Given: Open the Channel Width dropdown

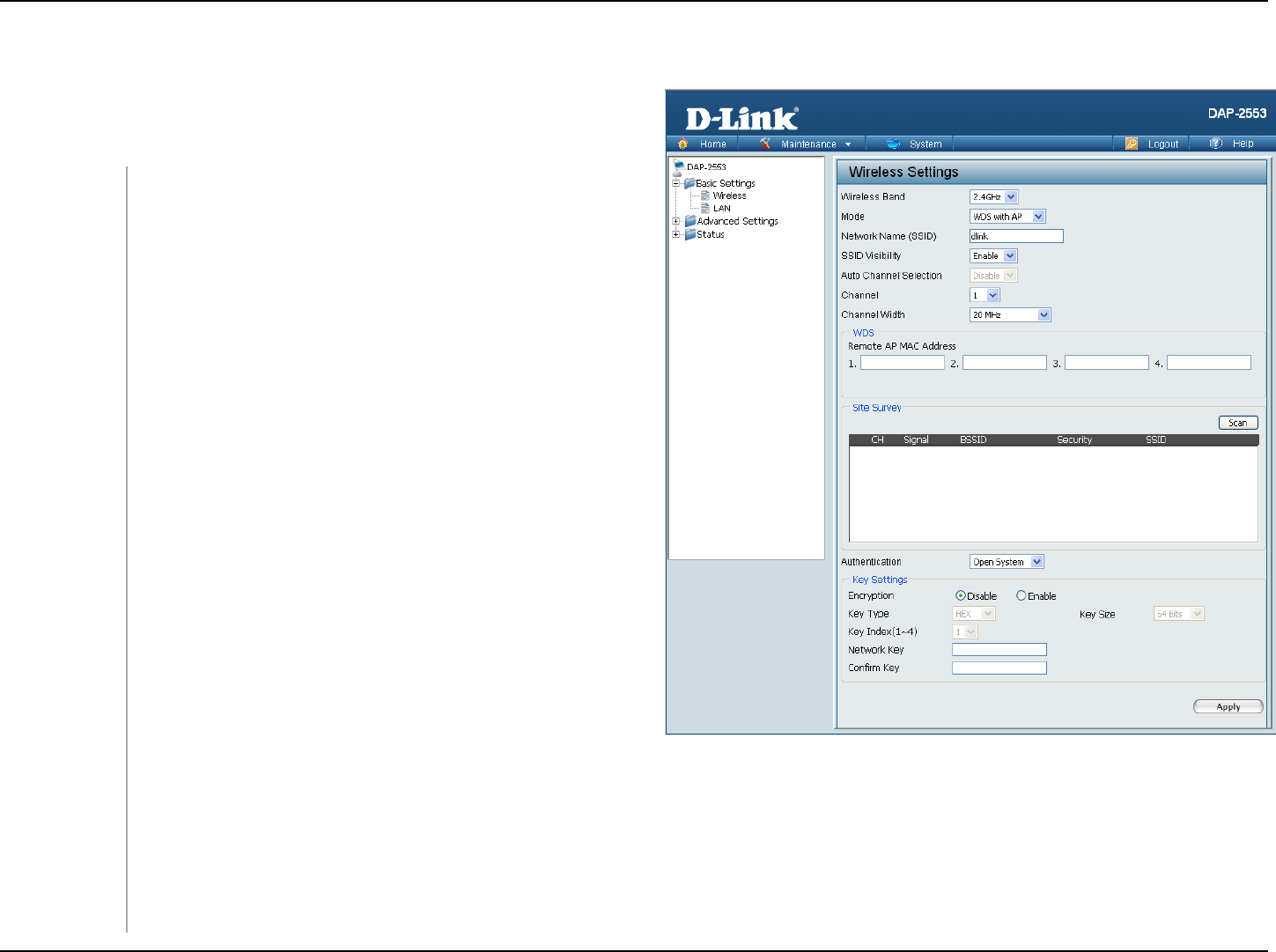Looking at the screenshot, I should click(x=1010, y=314).
